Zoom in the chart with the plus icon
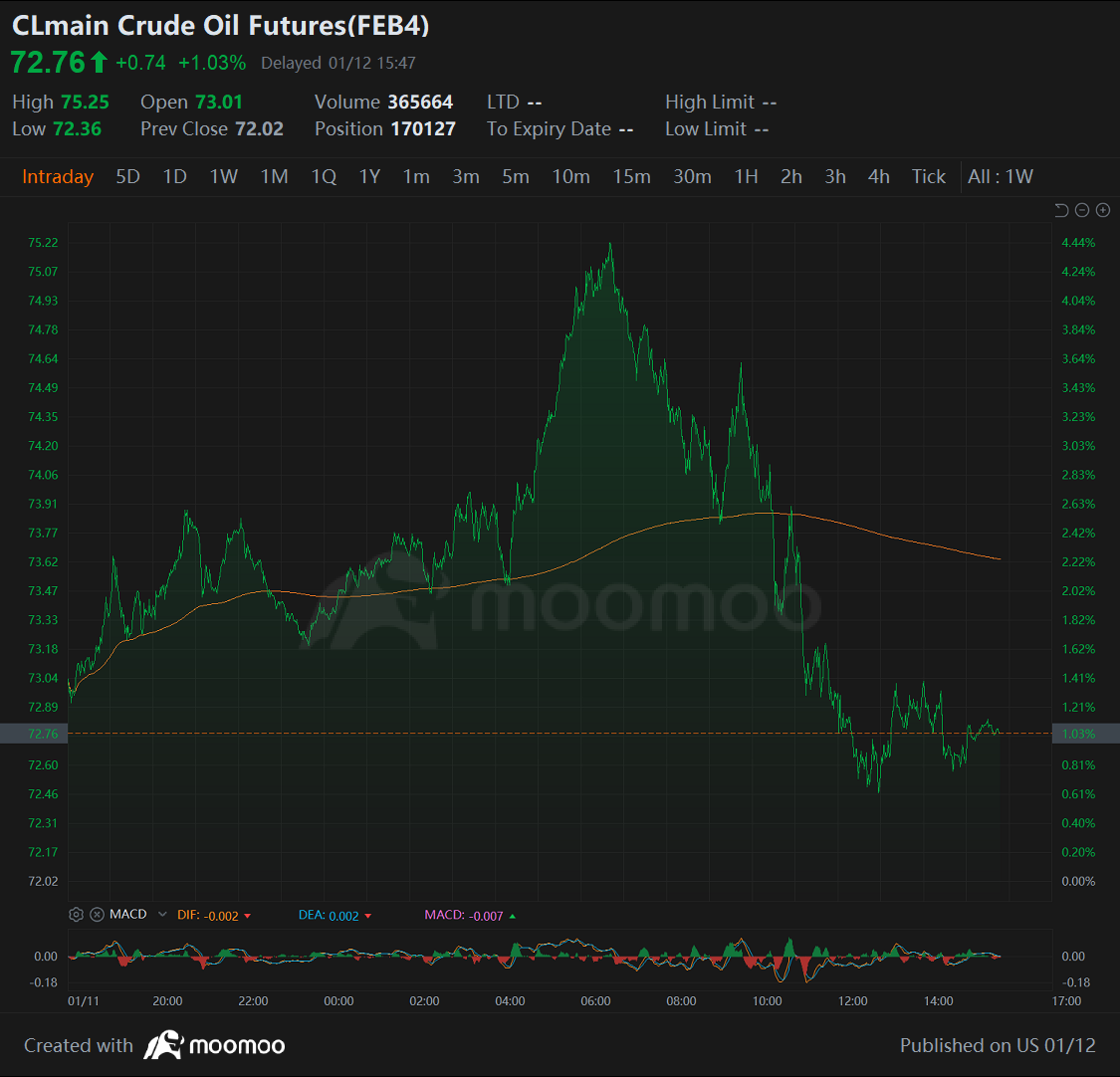 click(x=1103, y=210)
